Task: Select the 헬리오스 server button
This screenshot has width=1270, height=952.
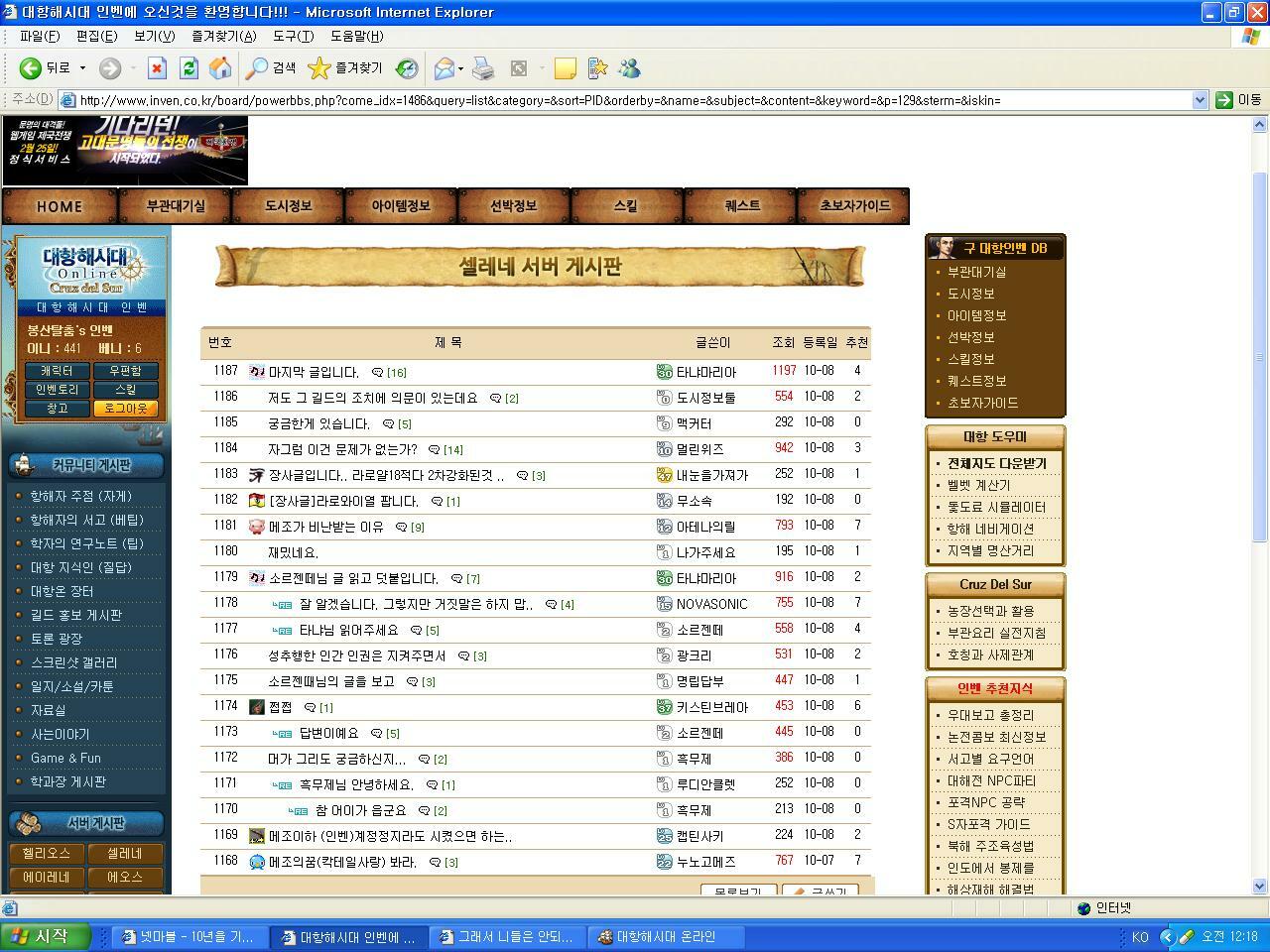Action: 47,853
